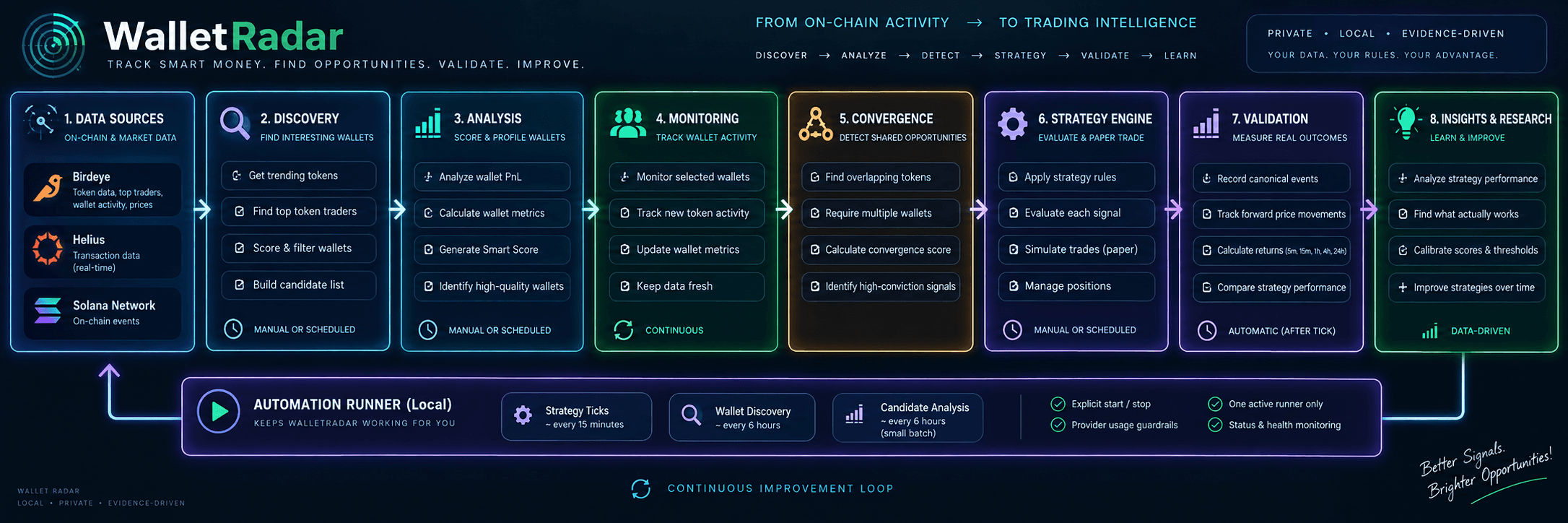The width and height of the screenshot is (1568, 523).
Task: Select the LEARN step in the header flow
Action: (x=1180, y=56)
